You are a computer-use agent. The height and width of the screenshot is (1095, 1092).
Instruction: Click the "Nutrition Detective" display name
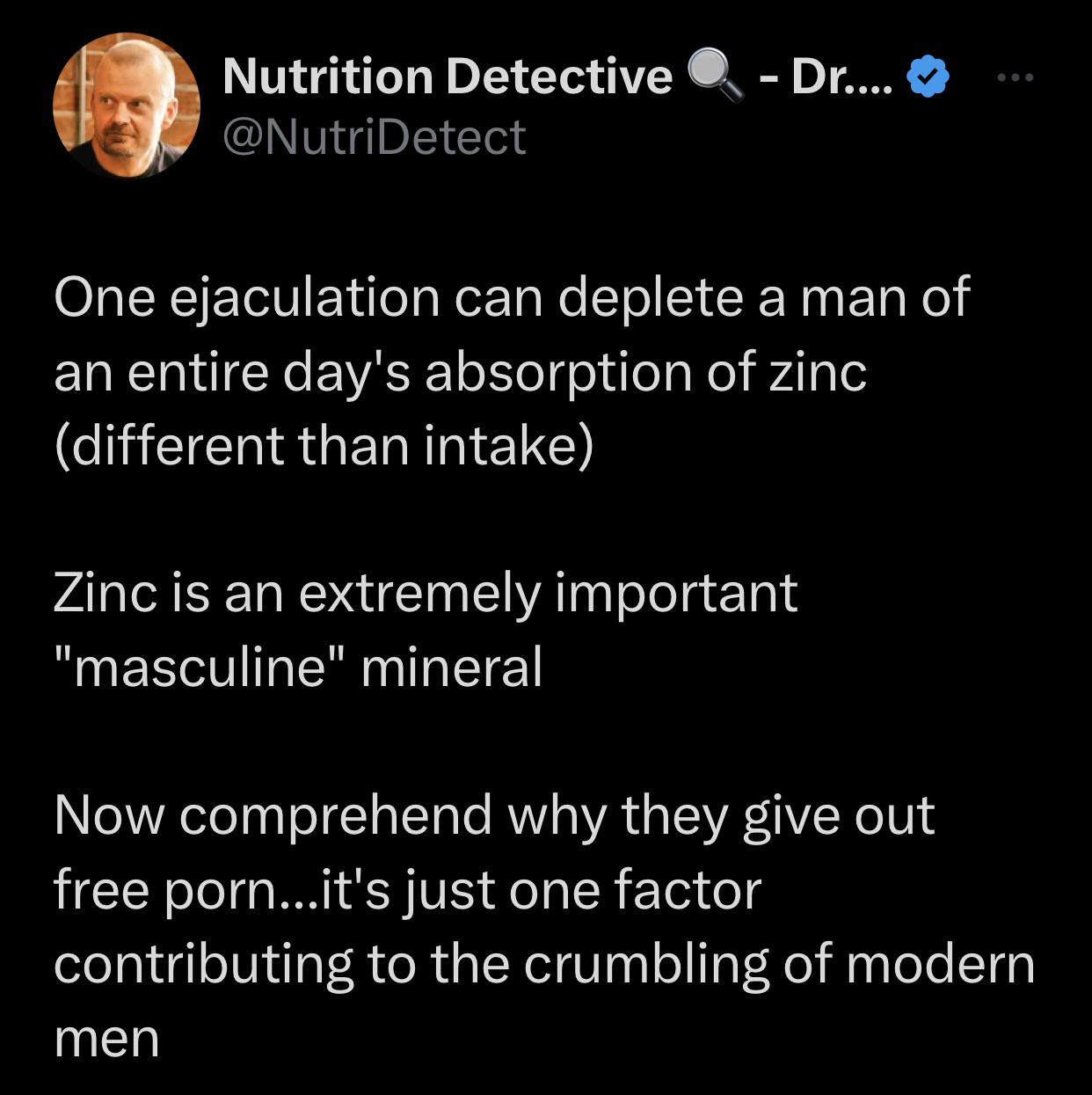[x=447, y=77]
